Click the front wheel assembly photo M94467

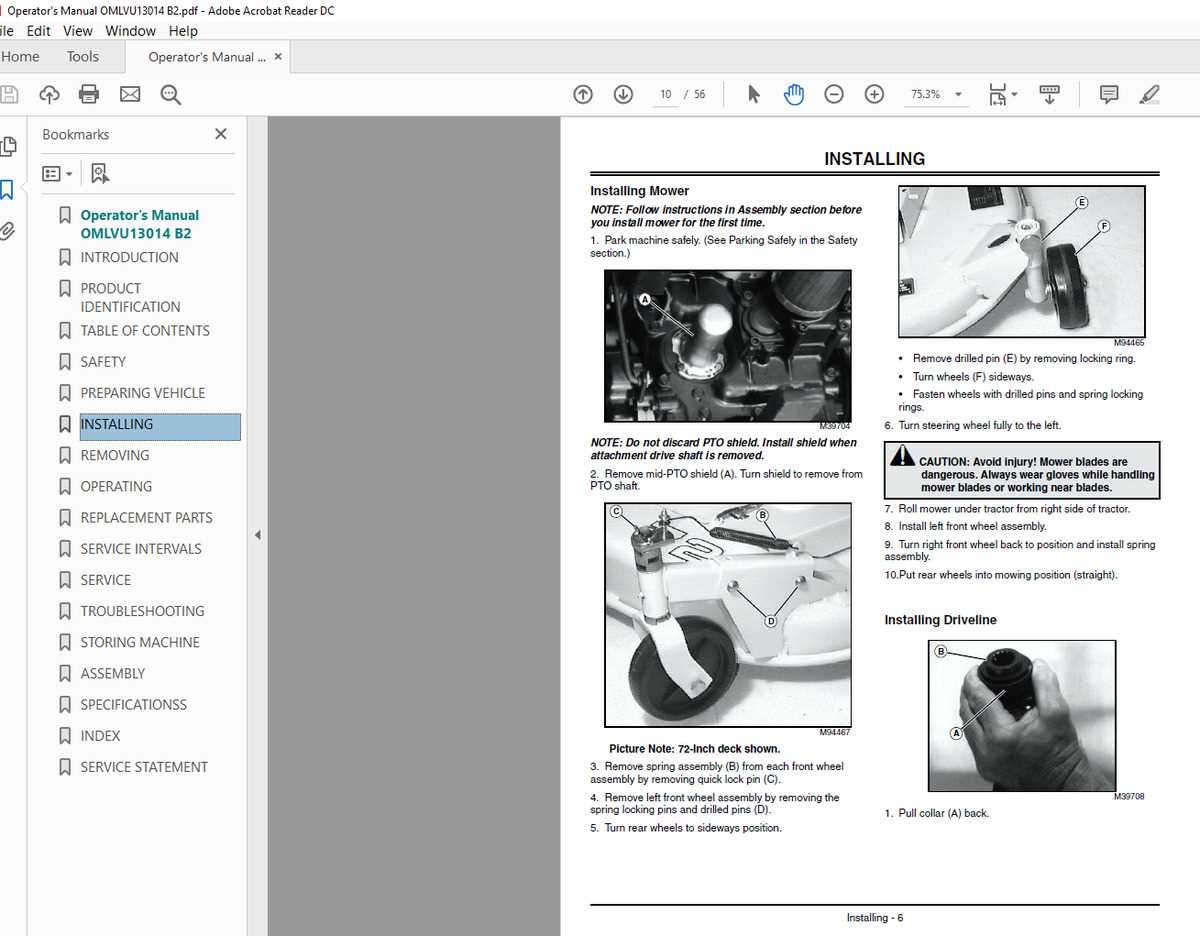point(728,615)
